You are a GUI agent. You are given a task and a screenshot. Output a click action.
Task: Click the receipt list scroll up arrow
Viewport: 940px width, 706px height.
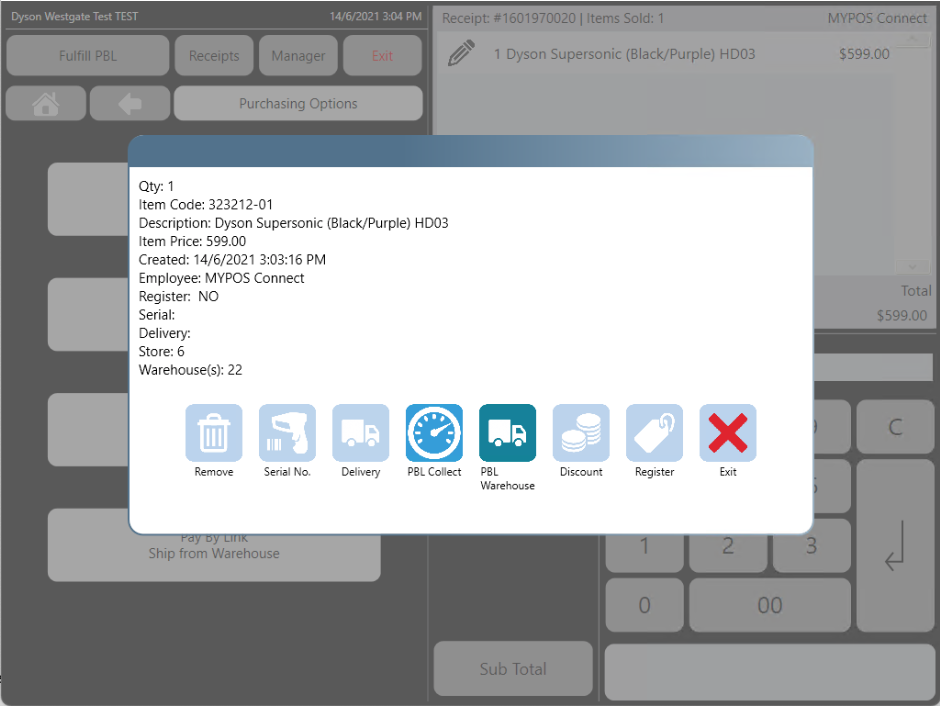point(912,40)
